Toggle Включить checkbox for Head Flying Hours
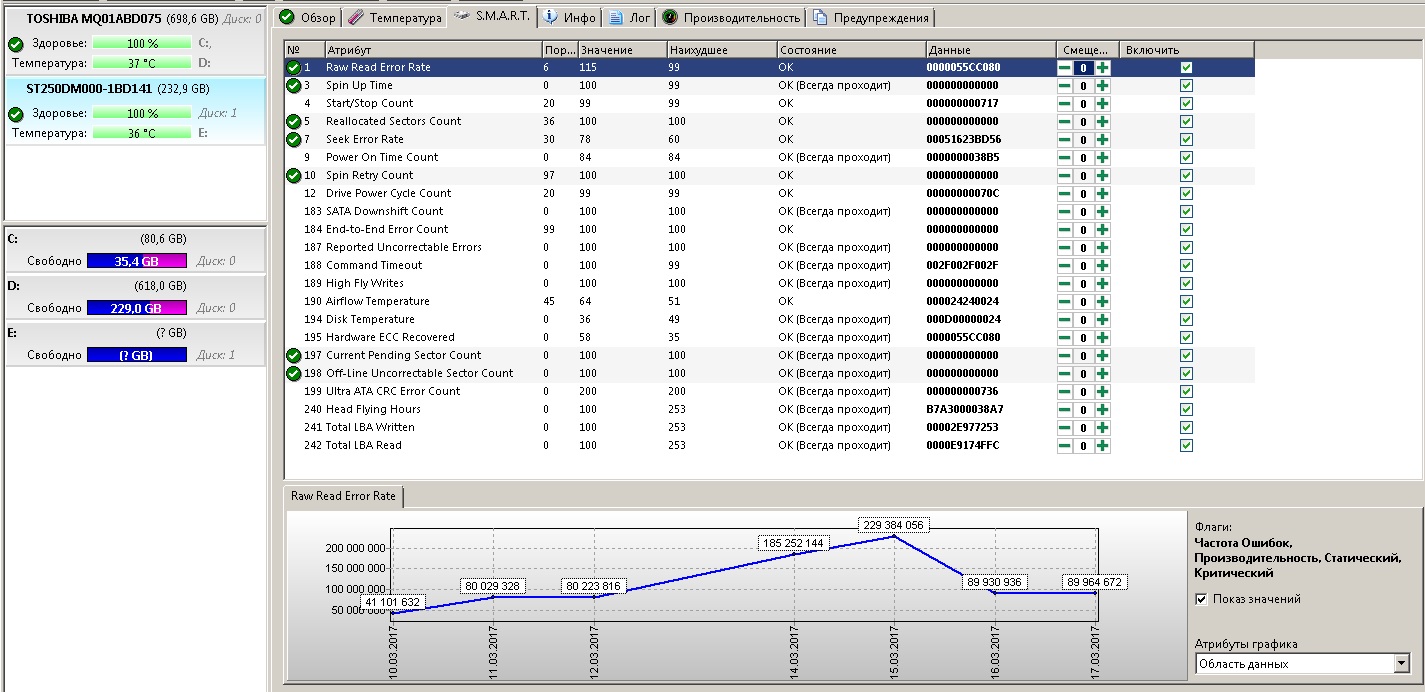This screenshot has height=692, width=1425. coord(1186,409)
